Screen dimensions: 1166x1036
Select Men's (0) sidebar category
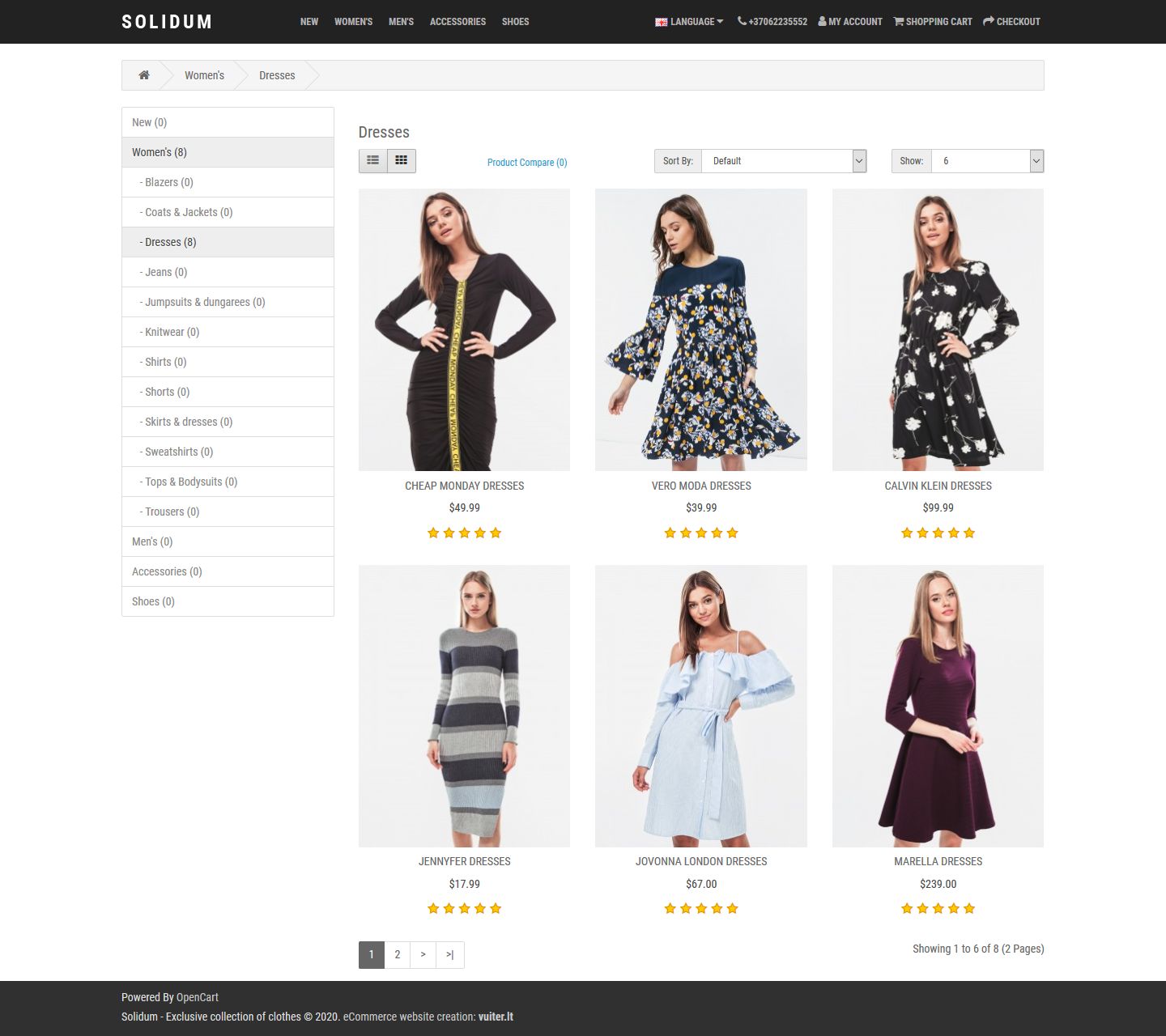(228, 541)
